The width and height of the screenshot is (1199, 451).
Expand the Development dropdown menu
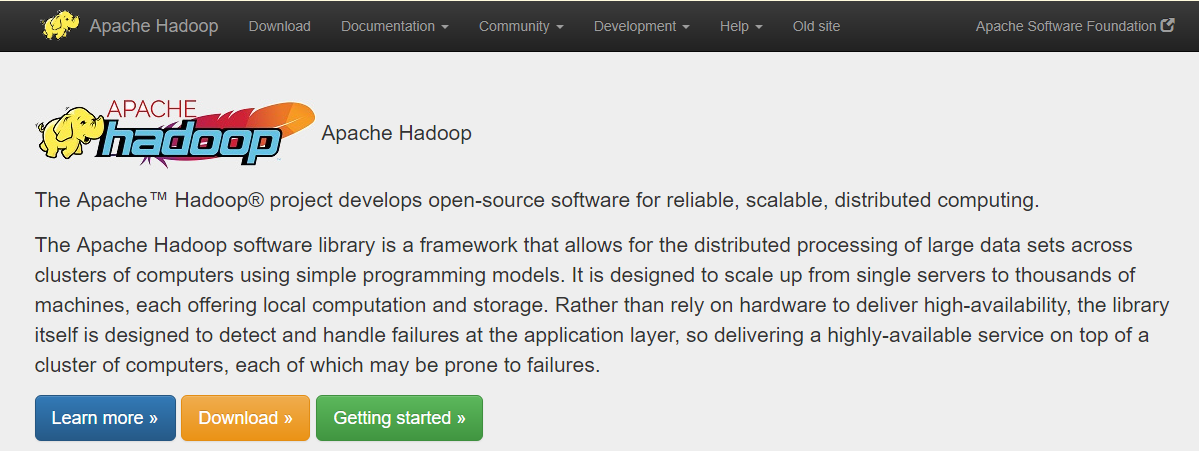coord(642,26)
